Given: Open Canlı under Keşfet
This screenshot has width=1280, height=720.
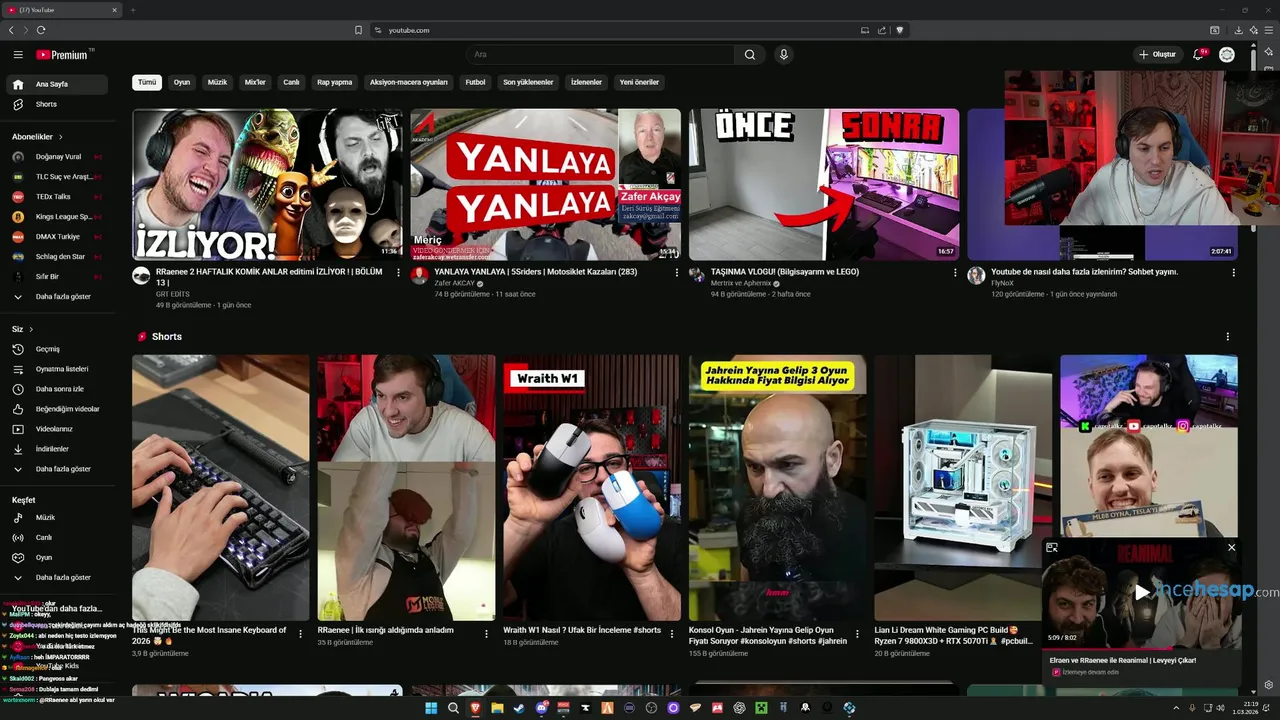Looking at the screenshot, I should coord(59,538).
